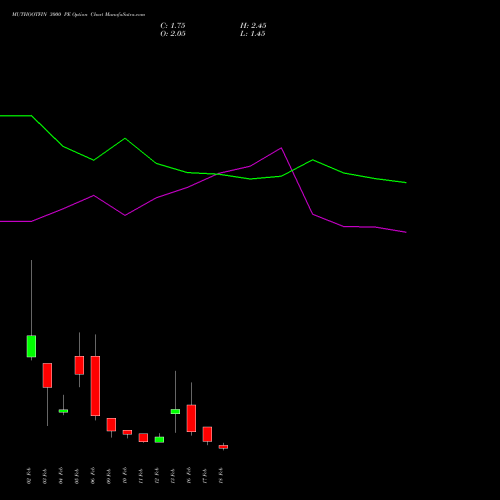Select the red candlestick for 03 Feb
The image size is (500, 500).
point(47,375)
